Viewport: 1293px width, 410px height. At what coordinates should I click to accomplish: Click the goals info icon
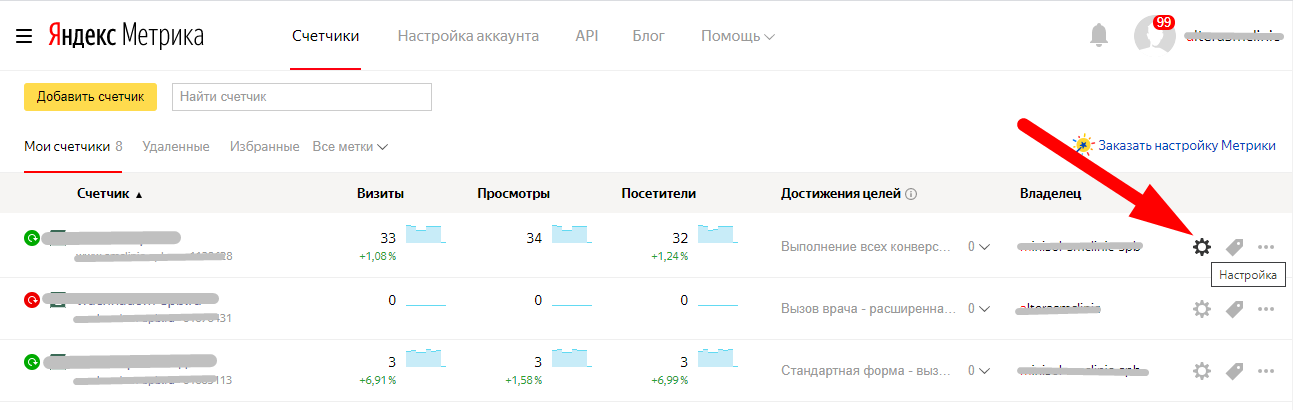911,194
